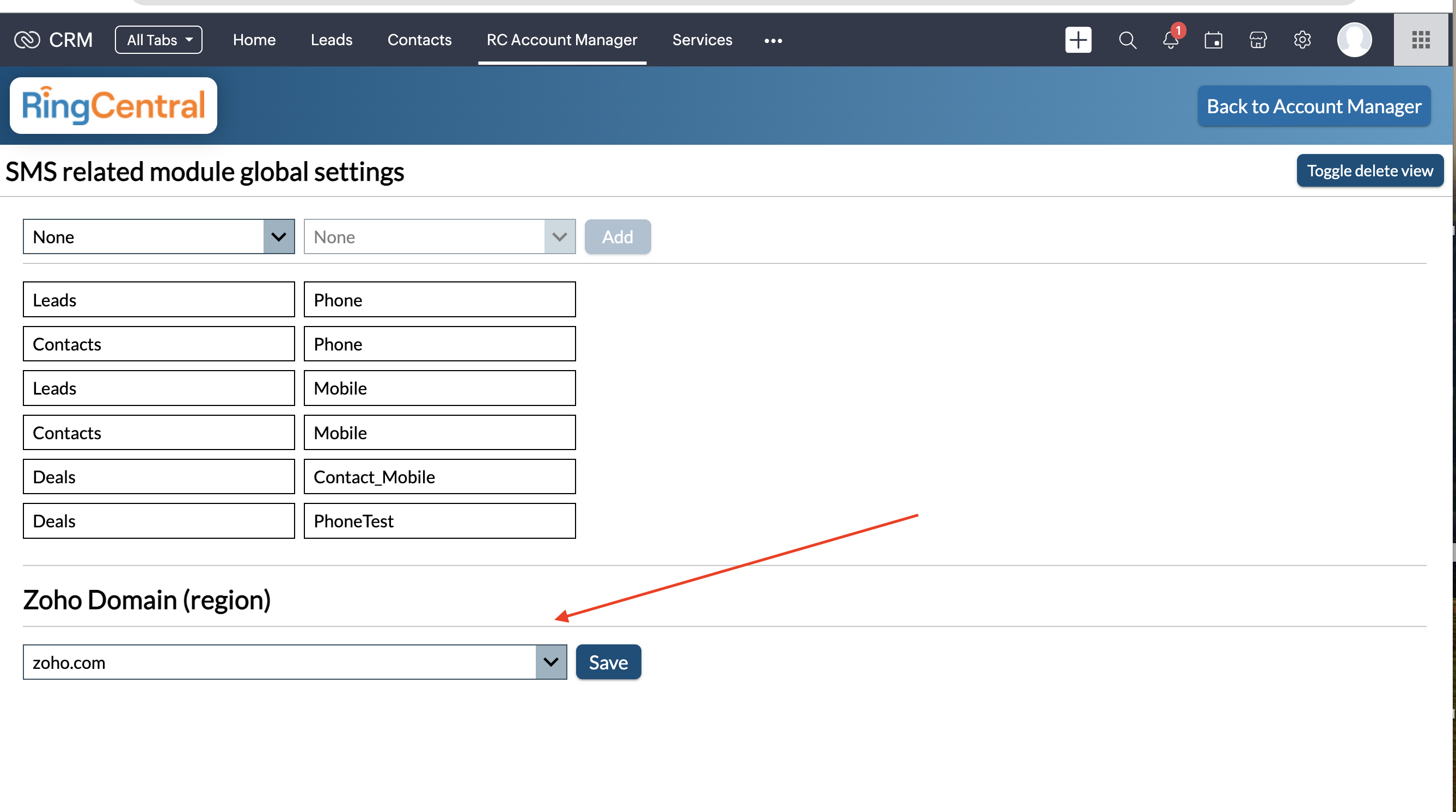Image resolution: width=1456 pixels, height=812 pixels.
Task: Open the search magnifier icon
Action: click(x=1127, y=40)
